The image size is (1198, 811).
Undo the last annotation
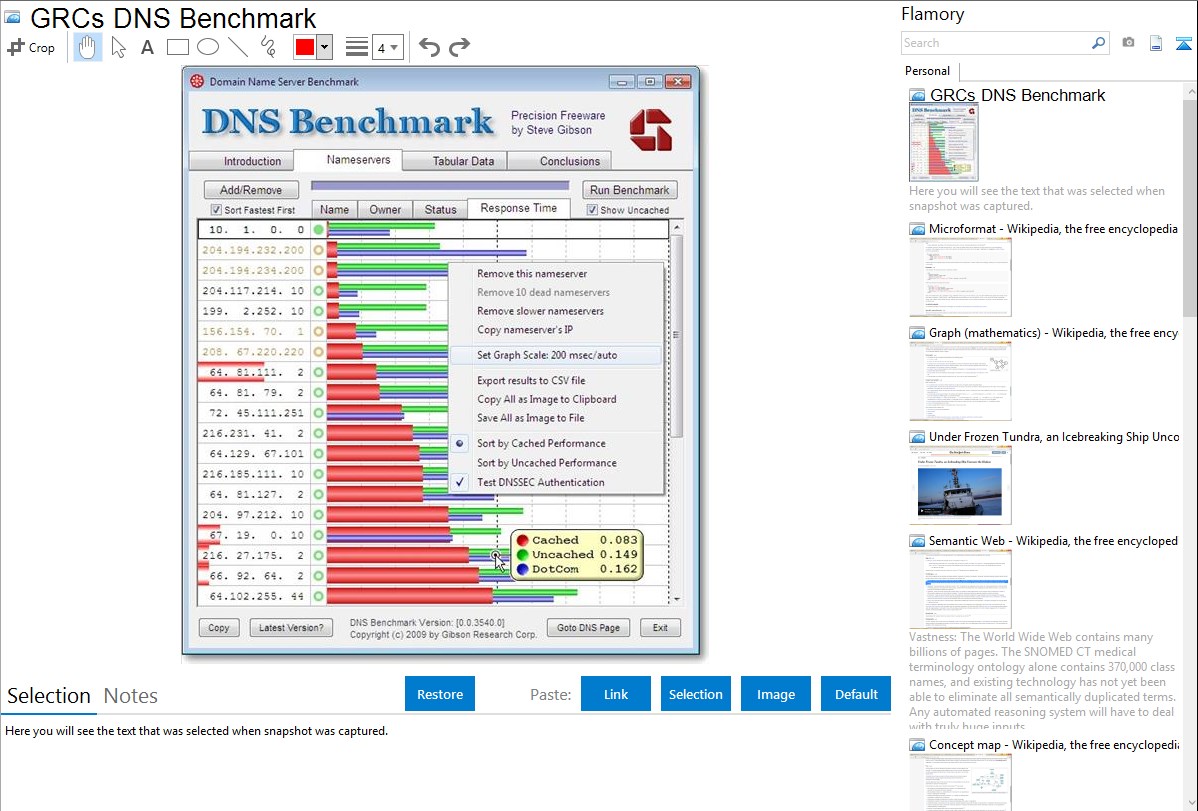point(429,47)
